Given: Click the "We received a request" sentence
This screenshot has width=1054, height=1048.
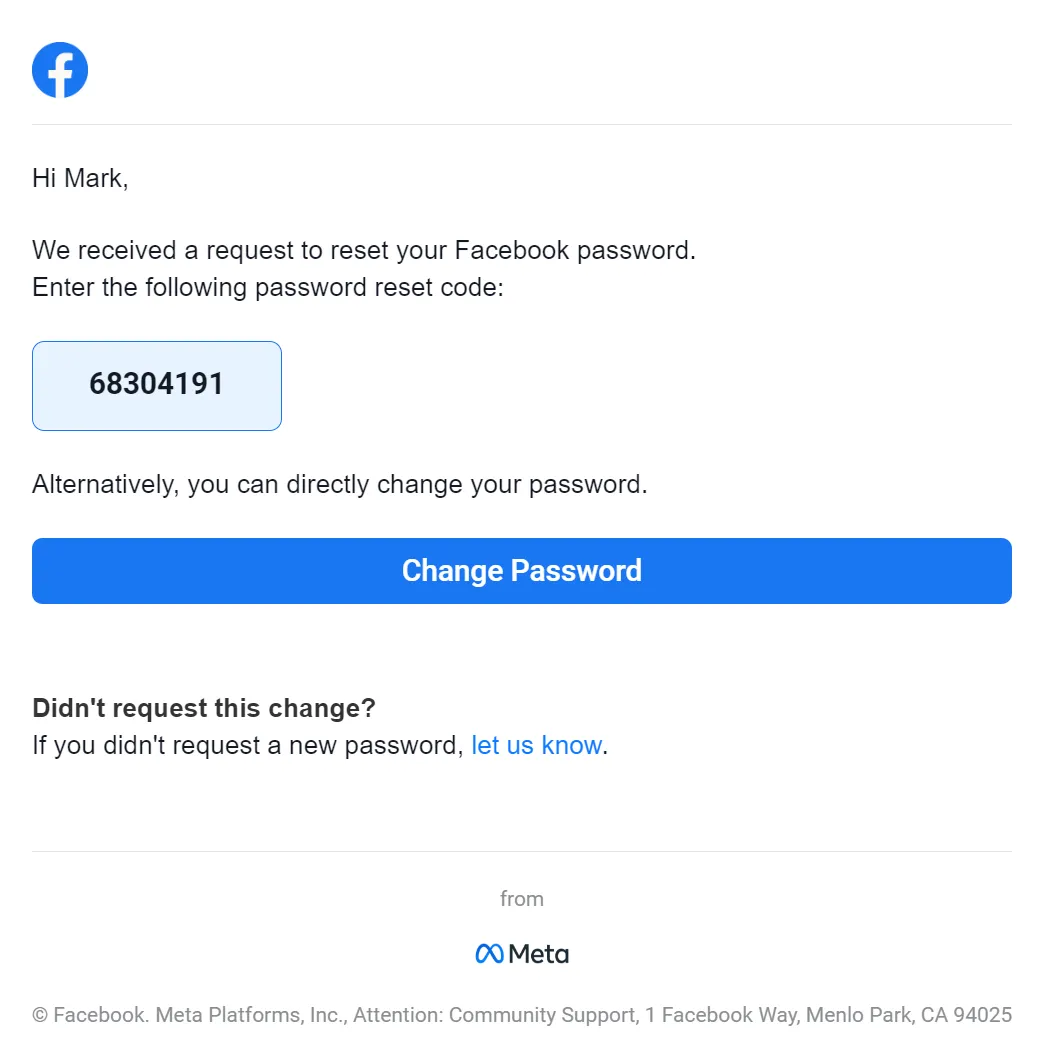Looking at the screenshot, I should [x=364, y=250].
